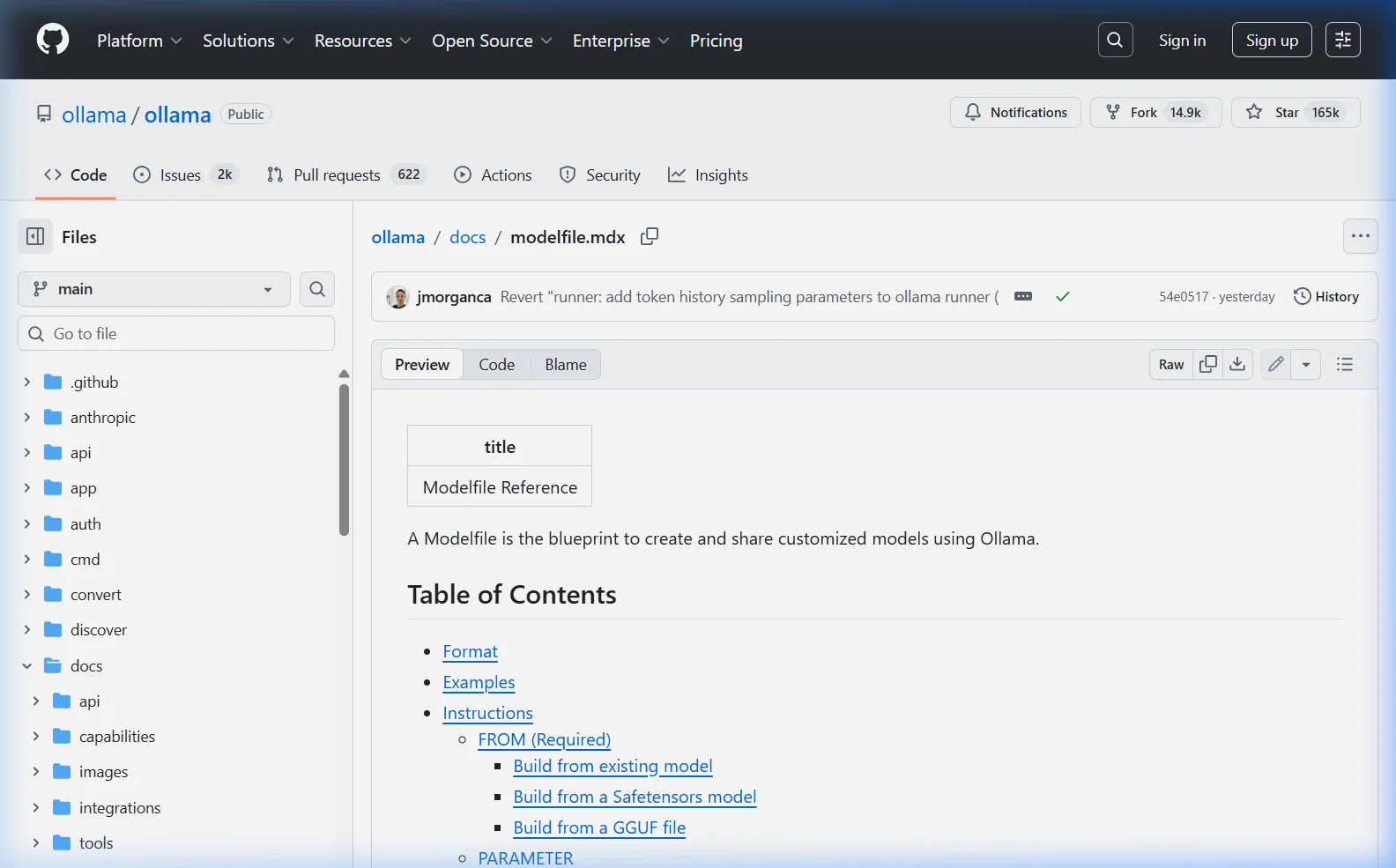Image resolution: width=1396 pixels, height=868 pixels.
Task: Select the convert folder in file tree
Action: click(95, 594)
